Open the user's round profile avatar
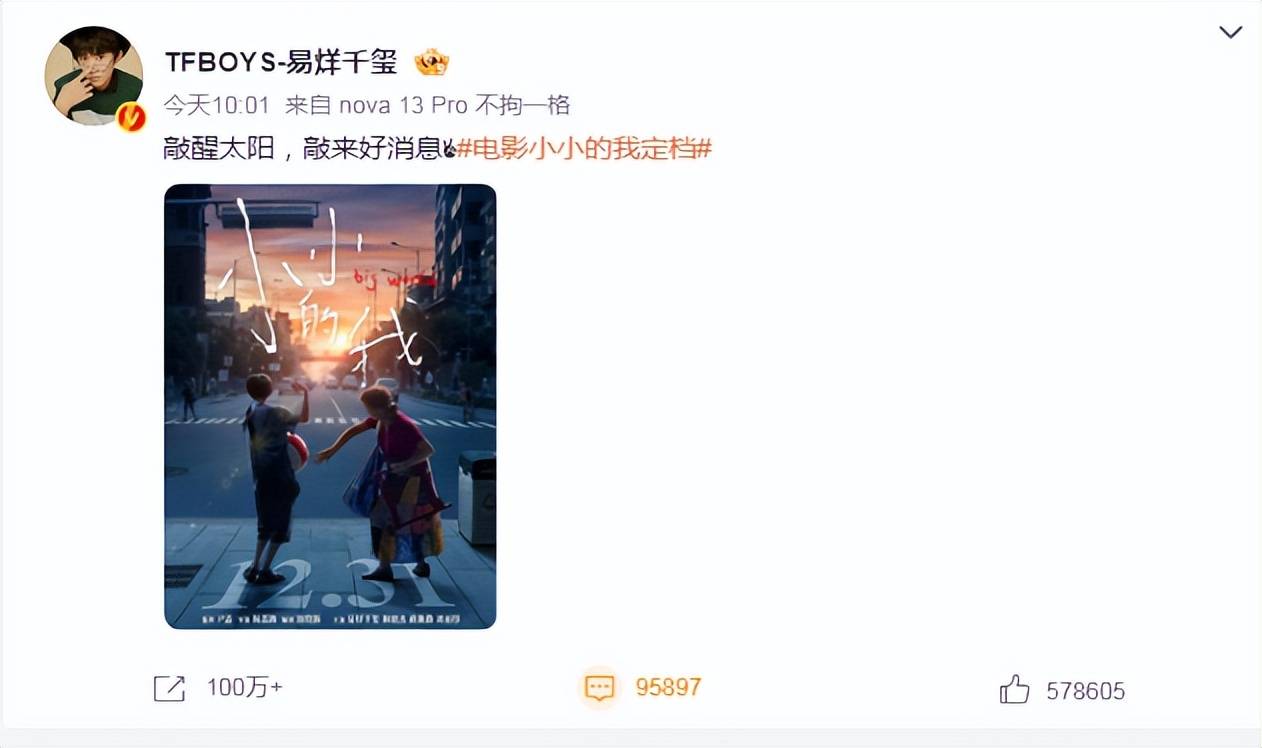1262x748 pixels. (94, 76)
